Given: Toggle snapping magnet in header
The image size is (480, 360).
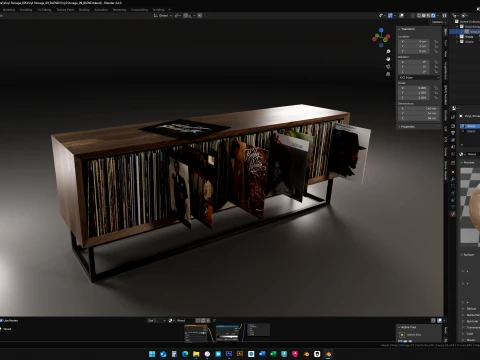Looking at the screenshot, I should click(186, 16).
